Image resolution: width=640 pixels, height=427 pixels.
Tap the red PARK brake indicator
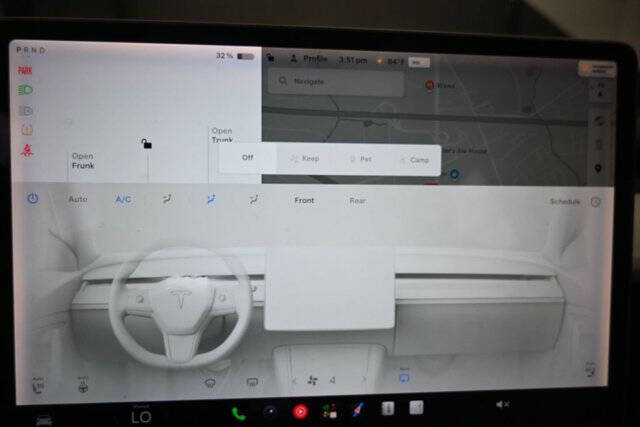[25, 71]
